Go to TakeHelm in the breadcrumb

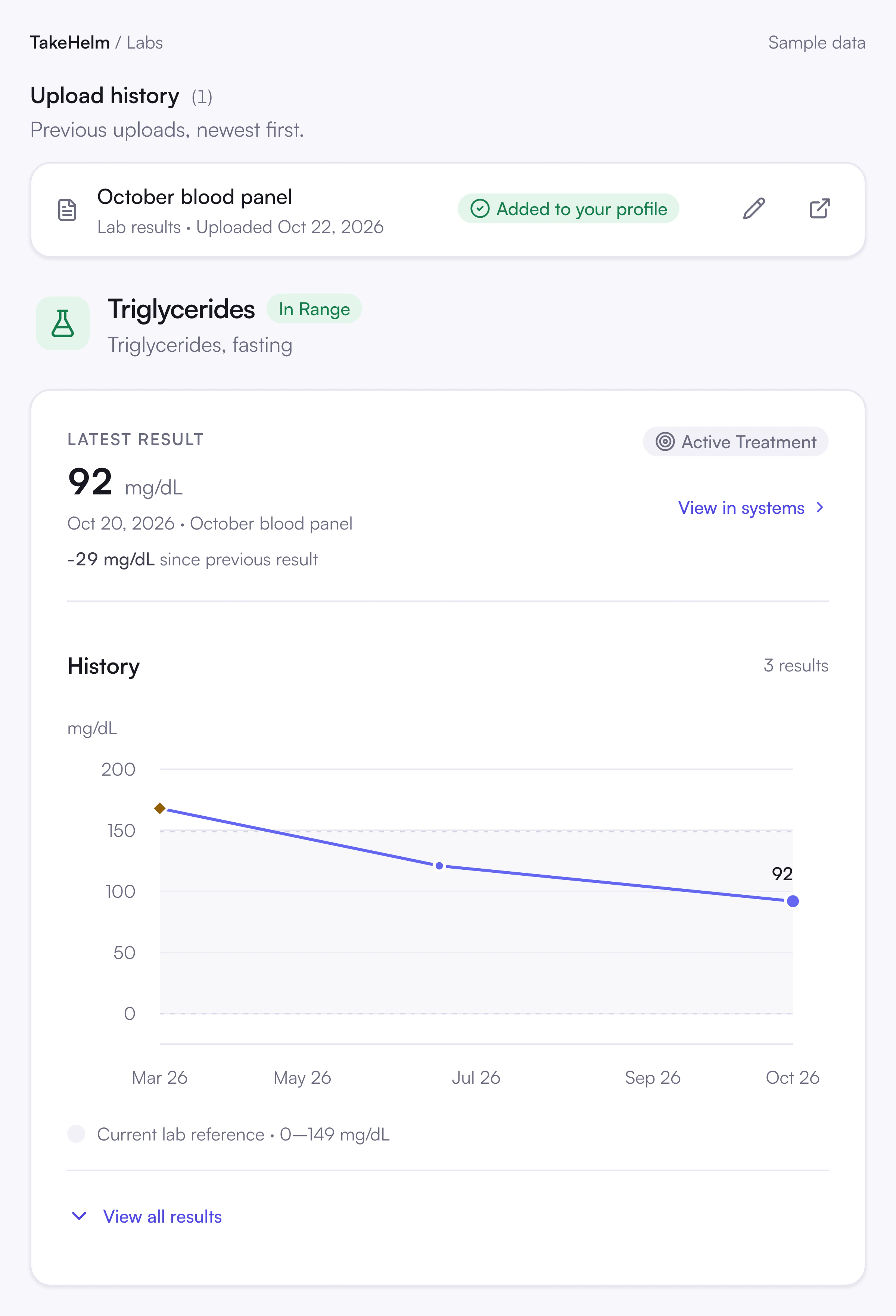[x=69, y=43]
